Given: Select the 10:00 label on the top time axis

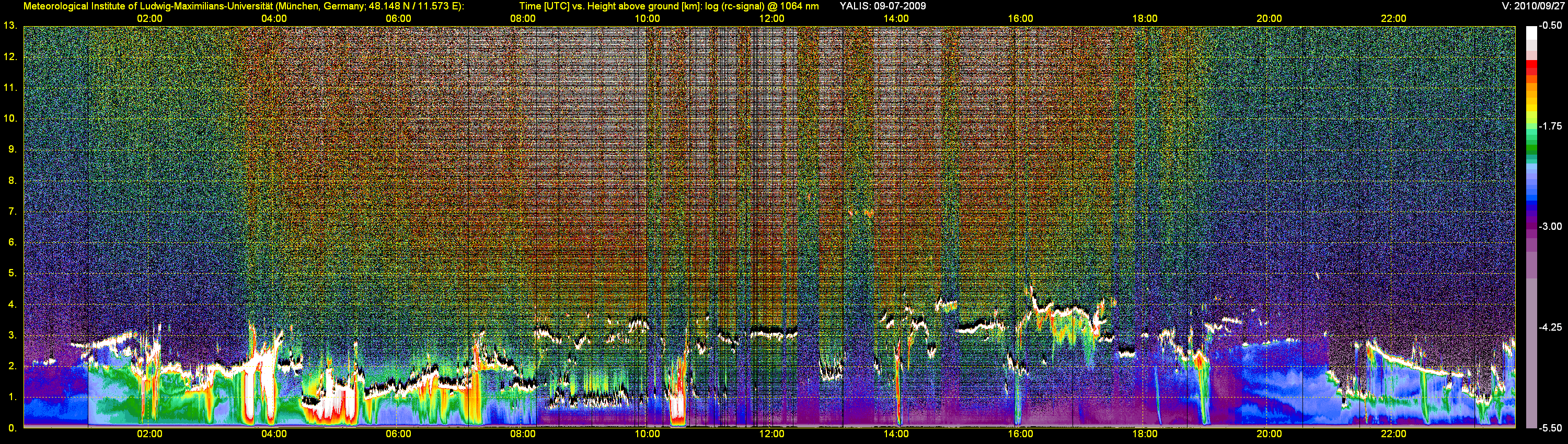Looking at the screenshot, I should coord(647,19).
